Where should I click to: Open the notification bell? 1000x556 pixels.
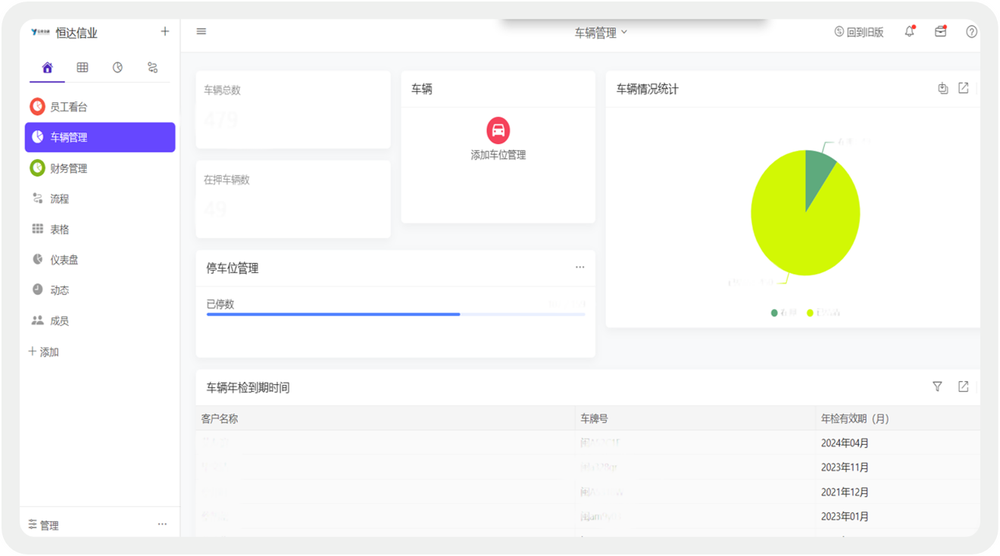[909, 32]
